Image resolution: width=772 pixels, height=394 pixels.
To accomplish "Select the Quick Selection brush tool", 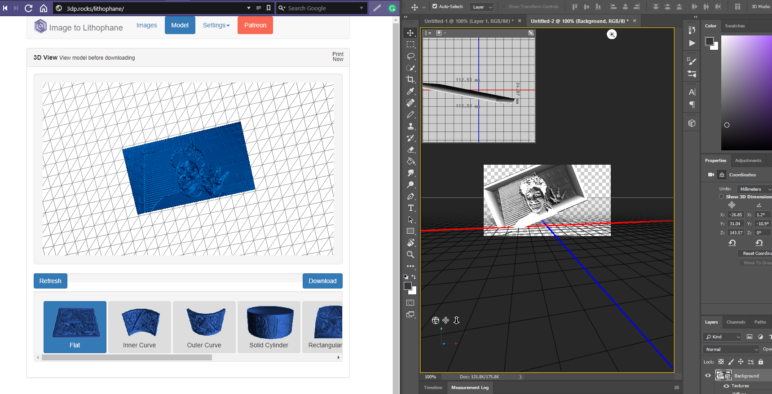I will point(410,68).
